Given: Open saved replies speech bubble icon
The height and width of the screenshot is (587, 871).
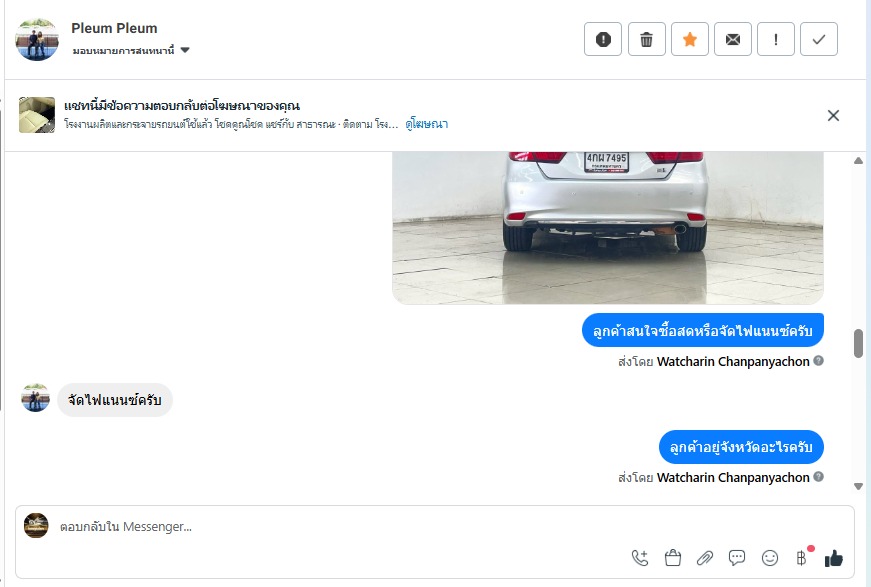Looking at the screenshot, I should 737,558.
